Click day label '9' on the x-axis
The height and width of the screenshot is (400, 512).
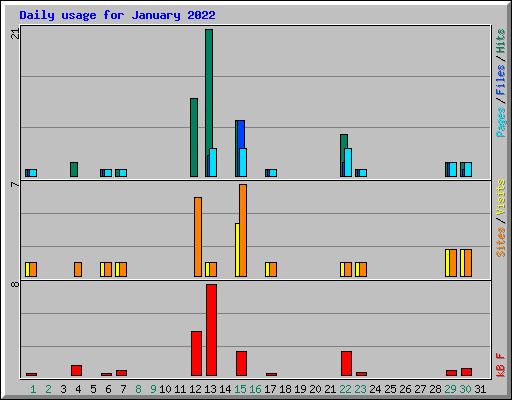click(153, 389)
